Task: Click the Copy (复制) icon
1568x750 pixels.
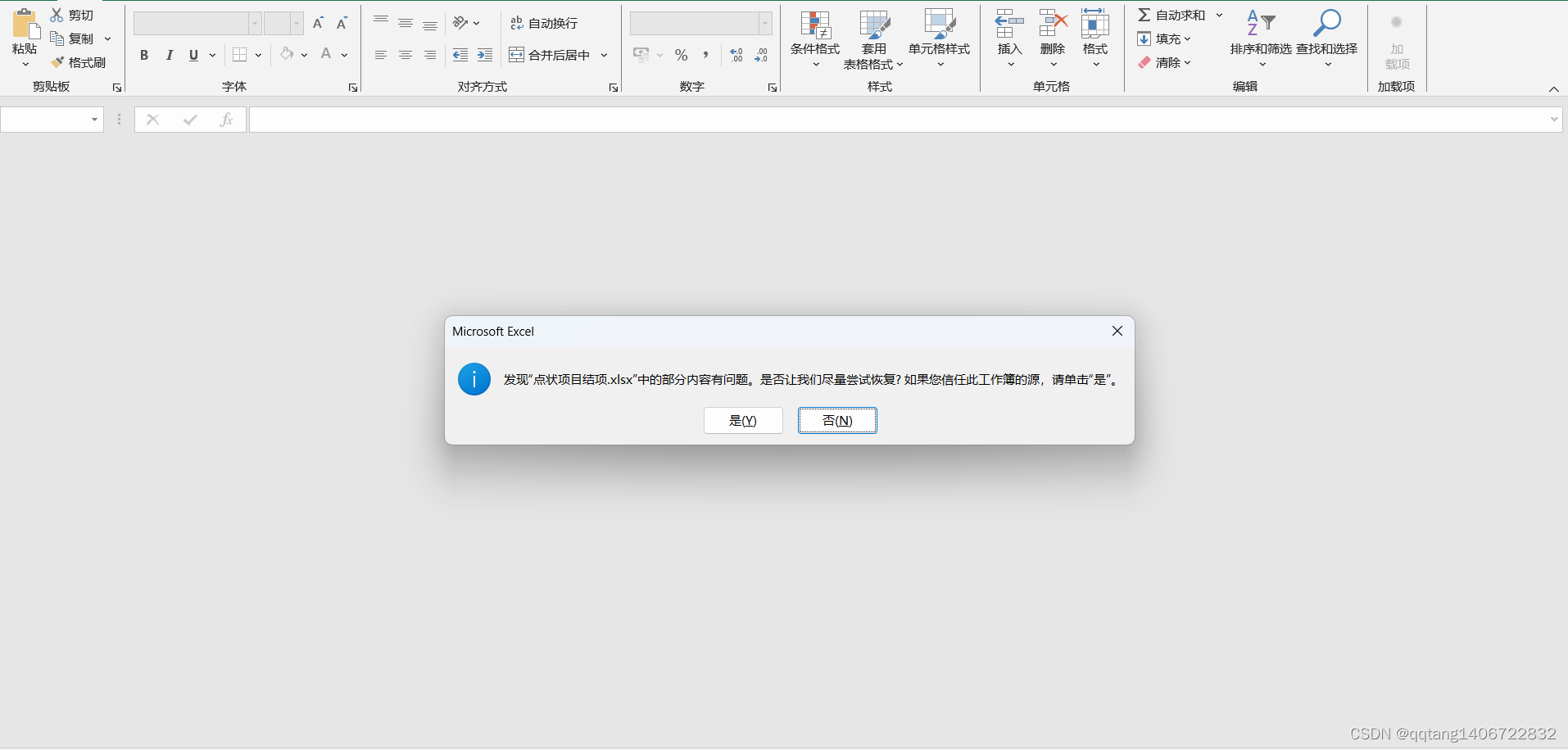Action: pos(57,38)
